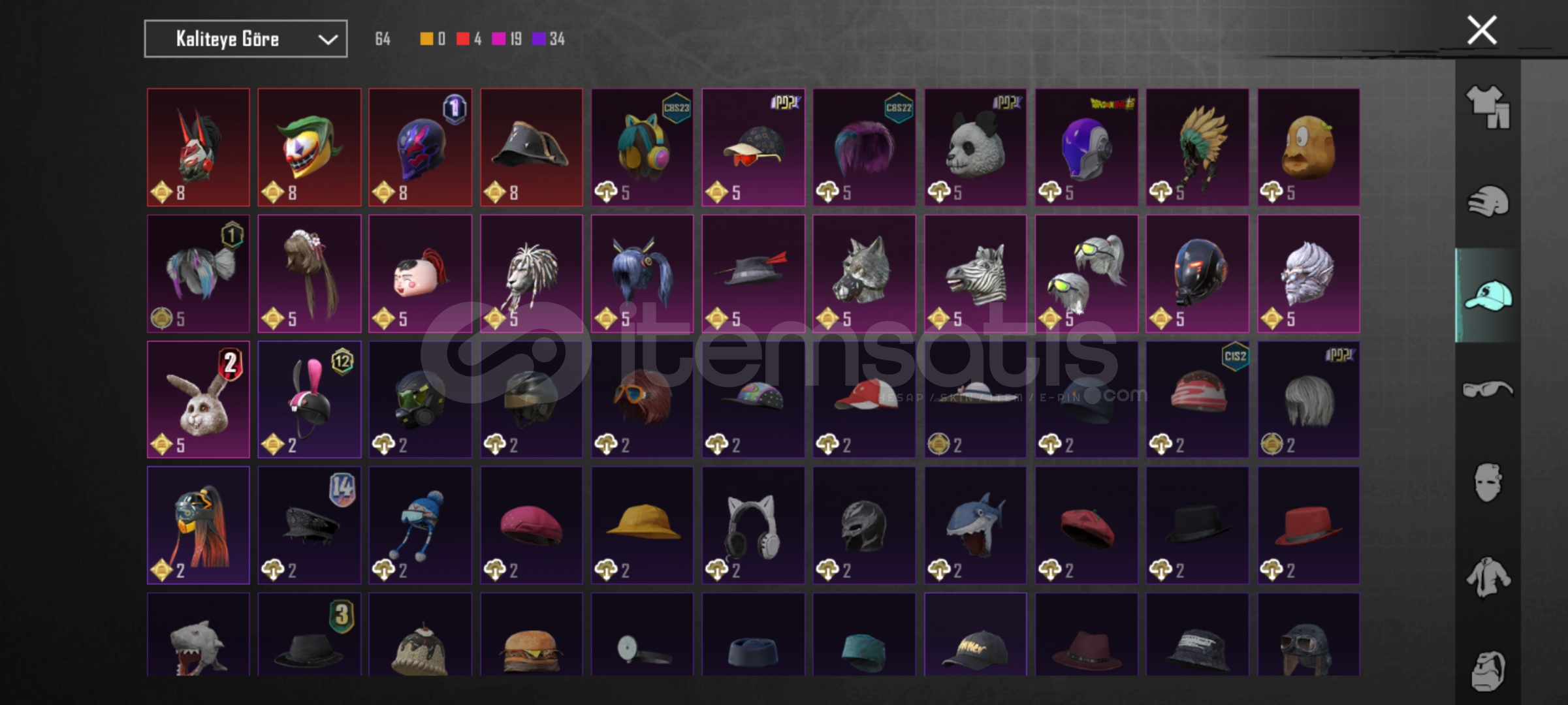Image resolution: width=1568 pixels, height=705 pixels.
Task: Choose the white rabbit head item
Action: click(198, 399)
